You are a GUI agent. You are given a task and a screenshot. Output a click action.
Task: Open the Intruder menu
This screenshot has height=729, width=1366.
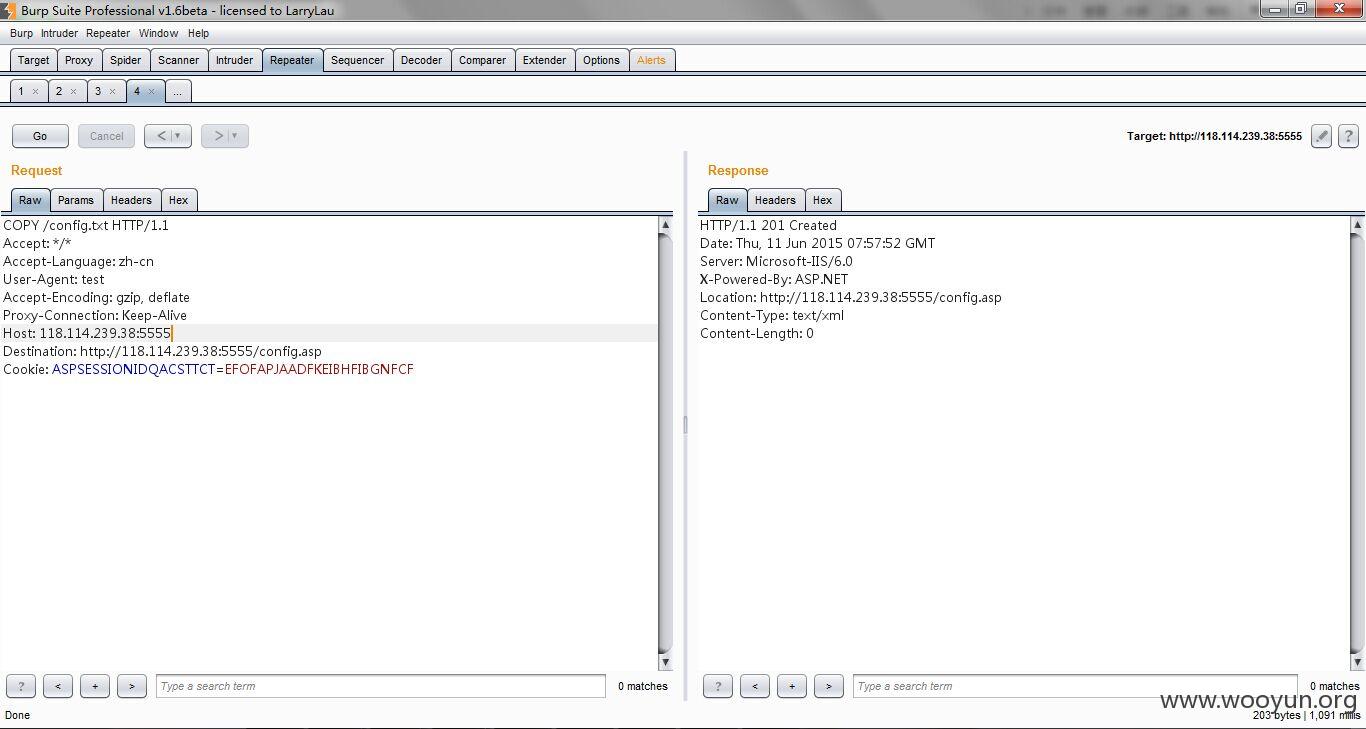59,33
